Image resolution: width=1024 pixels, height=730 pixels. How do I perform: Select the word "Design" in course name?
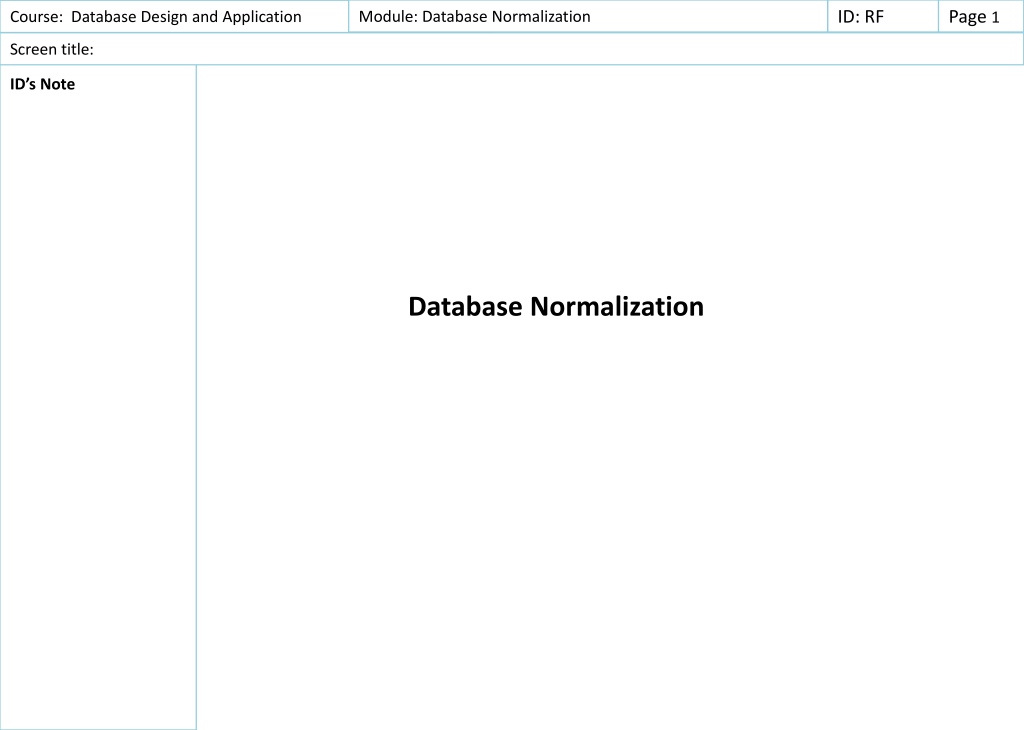[164, 18]
